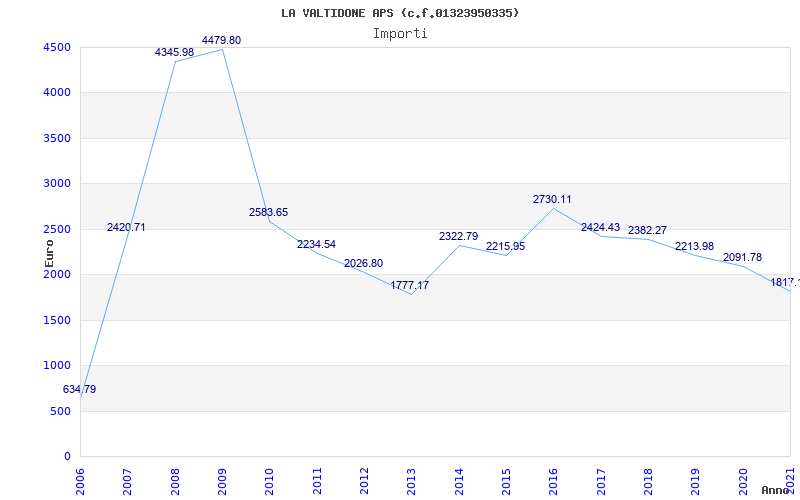
Task: Click the Euro y-axis title
Action: click(49, 254)
